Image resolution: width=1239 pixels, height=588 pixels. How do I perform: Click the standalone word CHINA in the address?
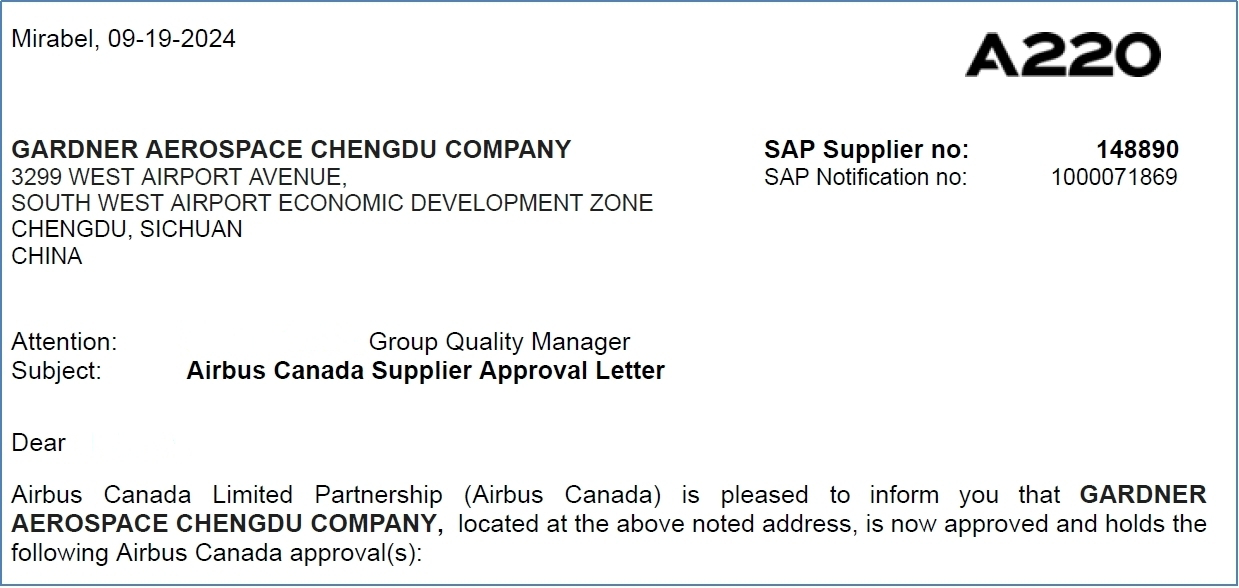point(47,256)
